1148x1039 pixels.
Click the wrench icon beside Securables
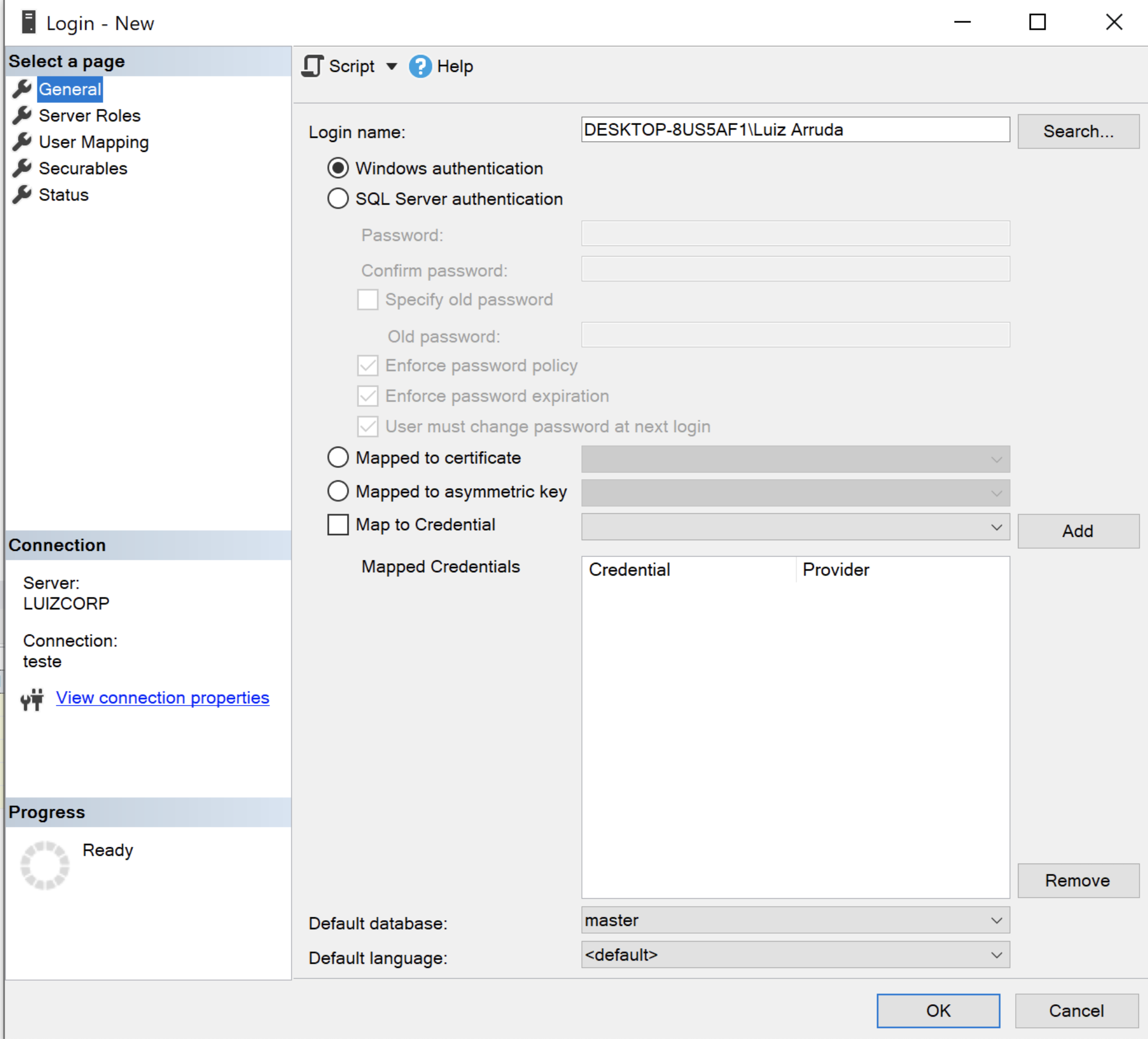point(22,168)
